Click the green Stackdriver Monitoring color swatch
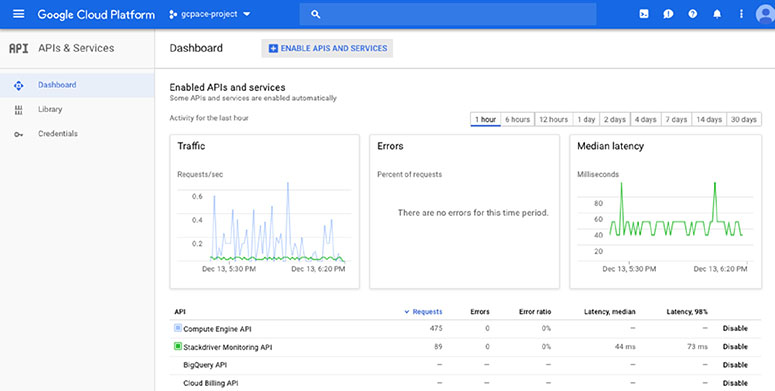 [x=178, y=347]
